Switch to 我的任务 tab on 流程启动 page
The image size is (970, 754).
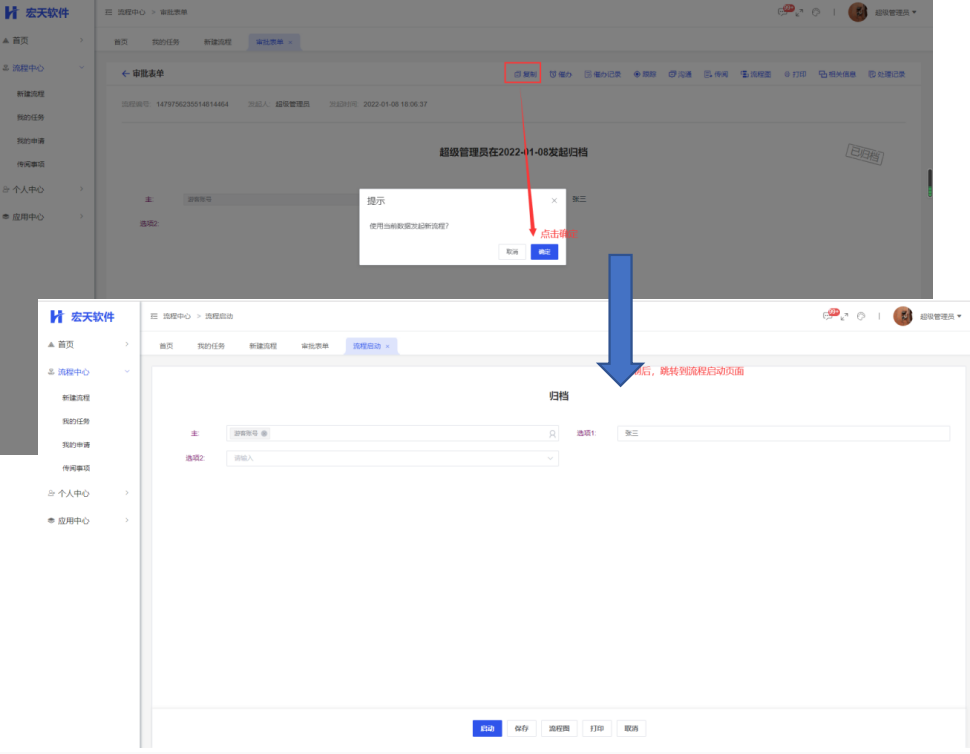[211, 346]
